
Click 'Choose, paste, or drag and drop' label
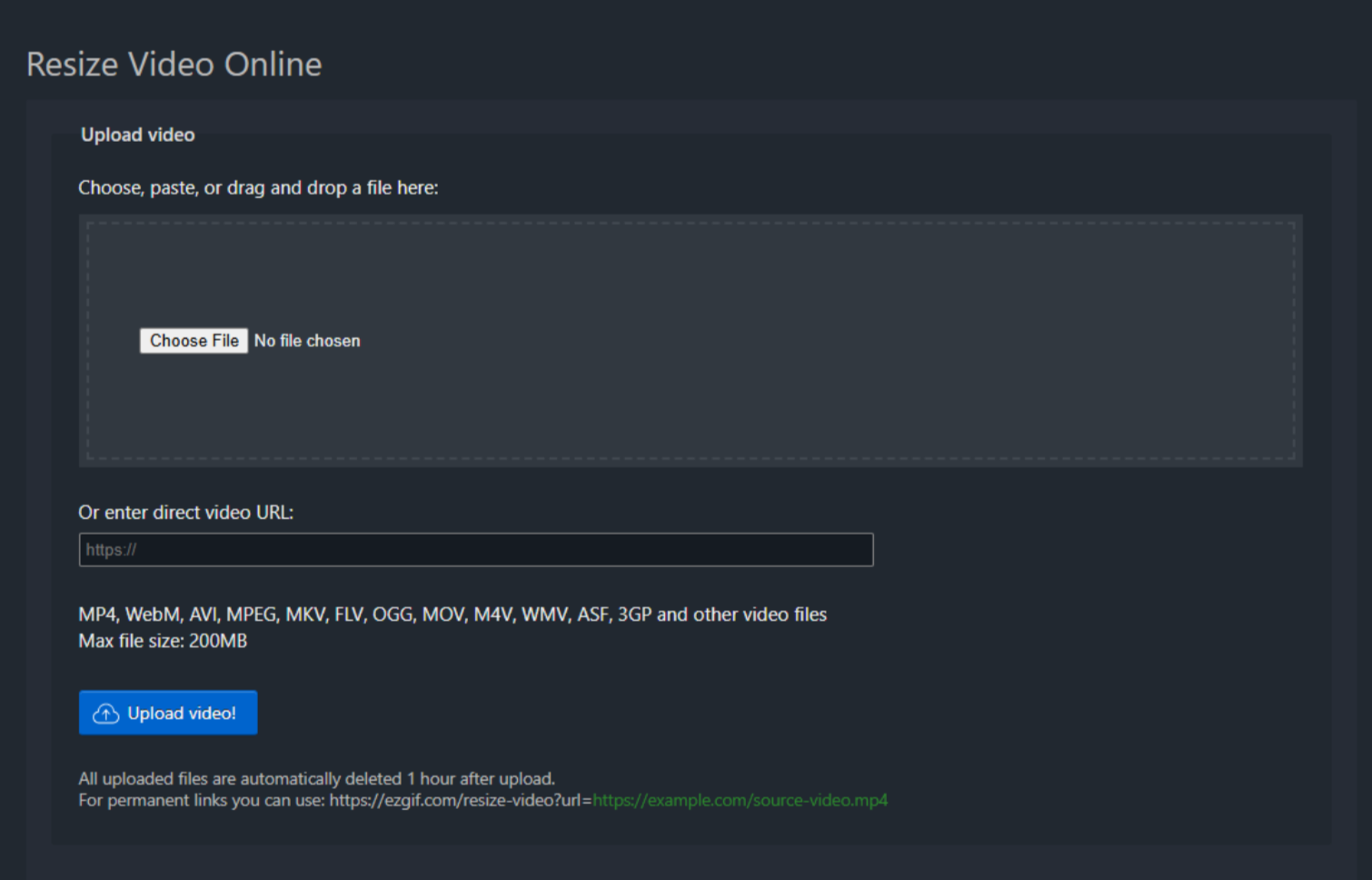pyautogui.click(x=258, y=188)
